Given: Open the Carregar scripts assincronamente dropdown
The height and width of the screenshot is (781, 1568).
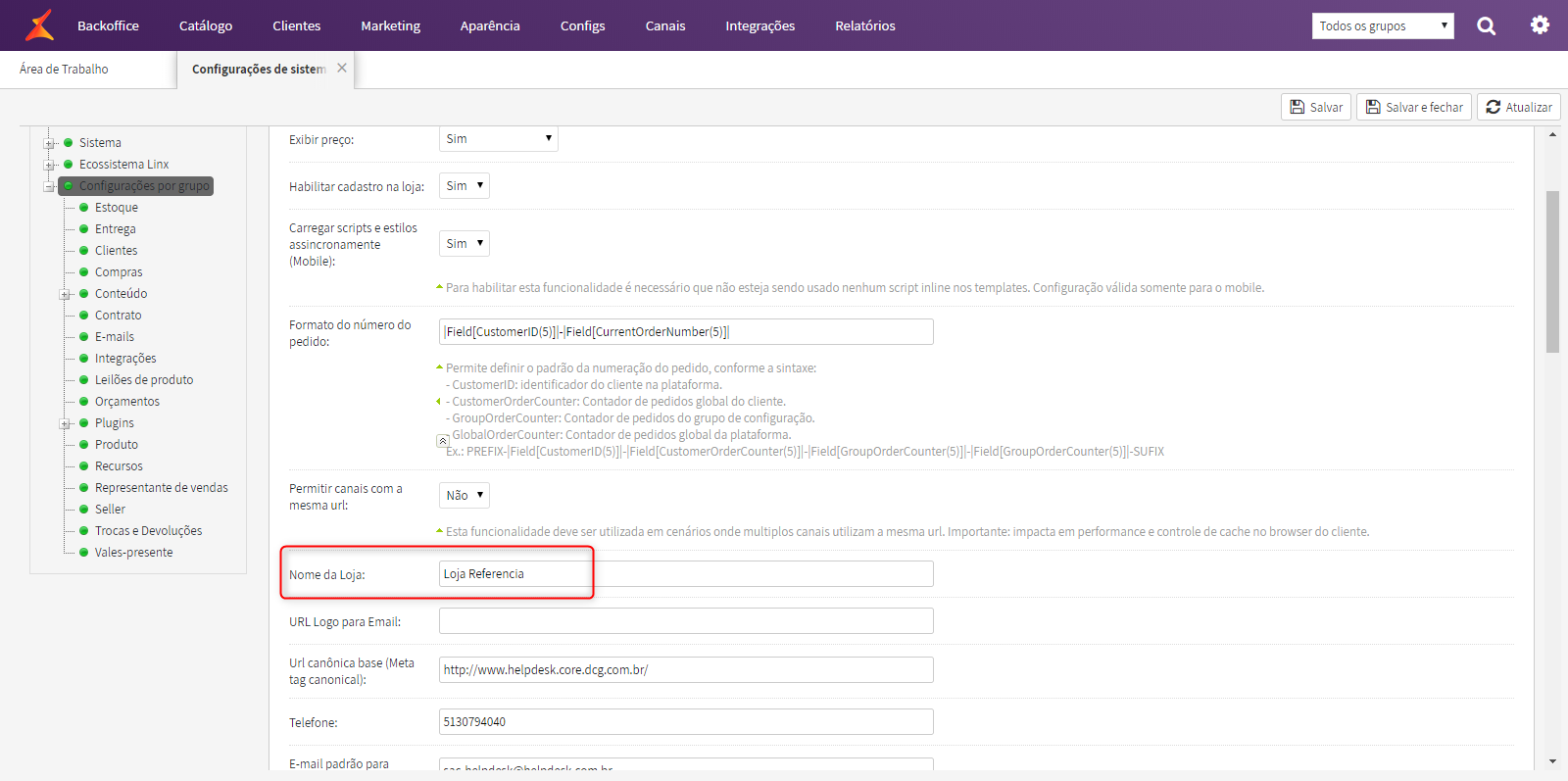Looking at the screenshot, I should click(465, 244).
